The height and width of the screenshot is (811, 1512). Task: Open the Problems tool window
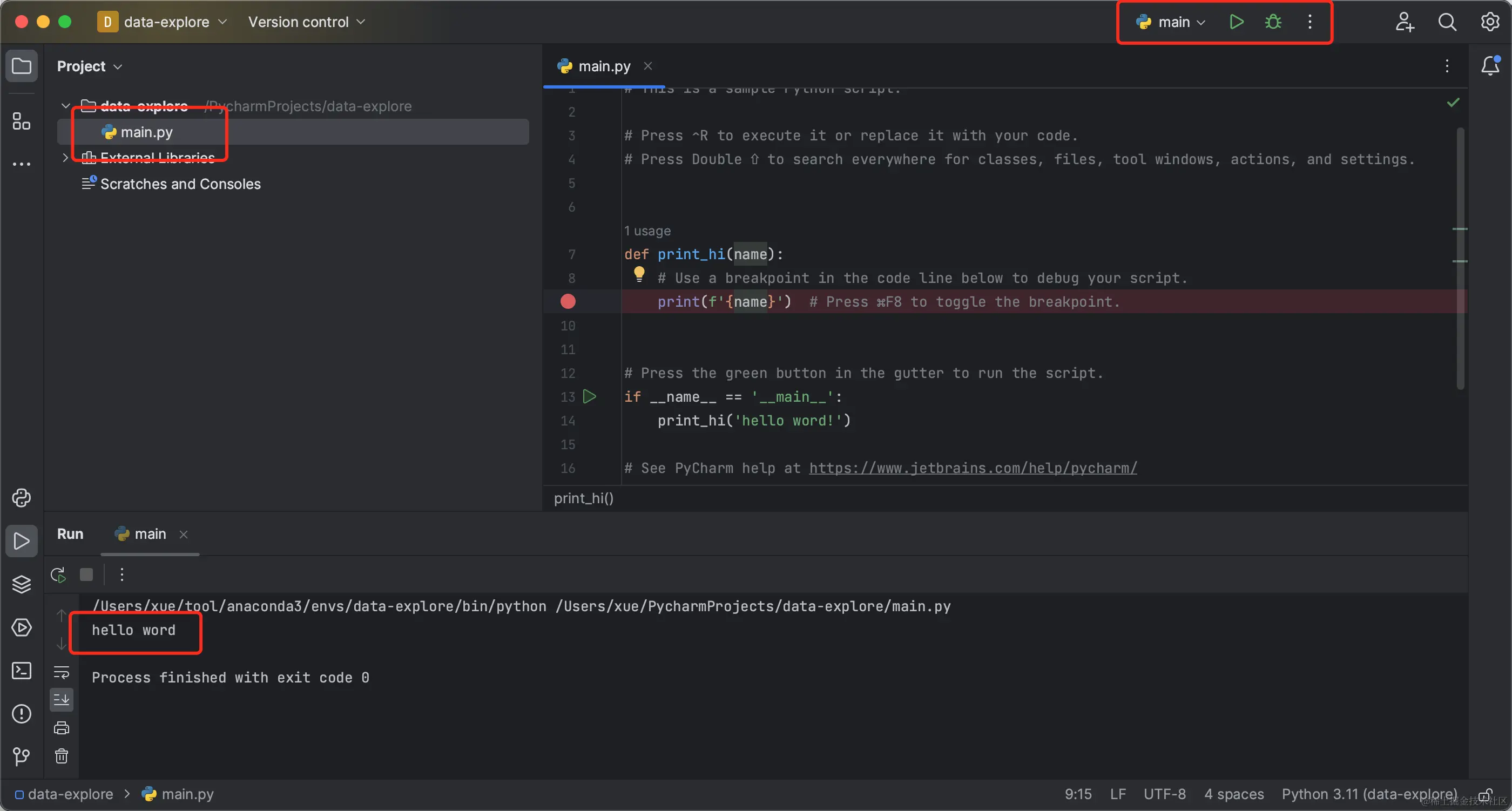pos(22,714)
